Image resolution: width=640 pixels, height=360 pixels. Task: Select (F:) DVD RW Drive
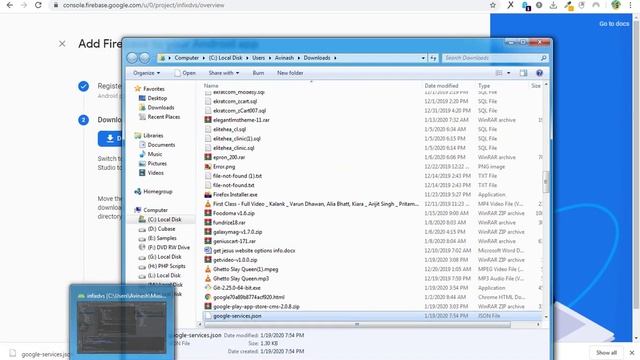coord(164,247)
